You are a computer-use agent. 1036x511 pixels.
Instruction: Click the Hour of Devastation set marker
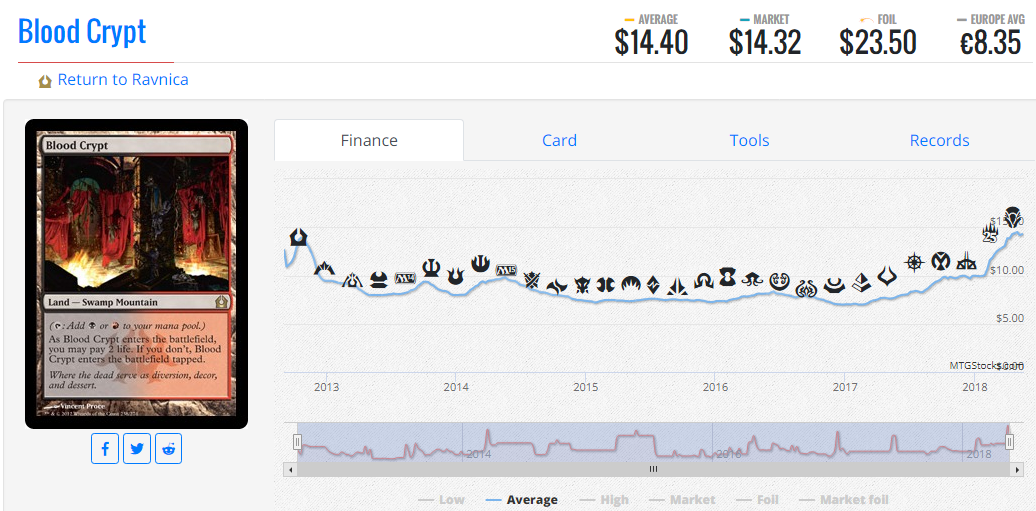pyautogui.click(x=886, y=274)
